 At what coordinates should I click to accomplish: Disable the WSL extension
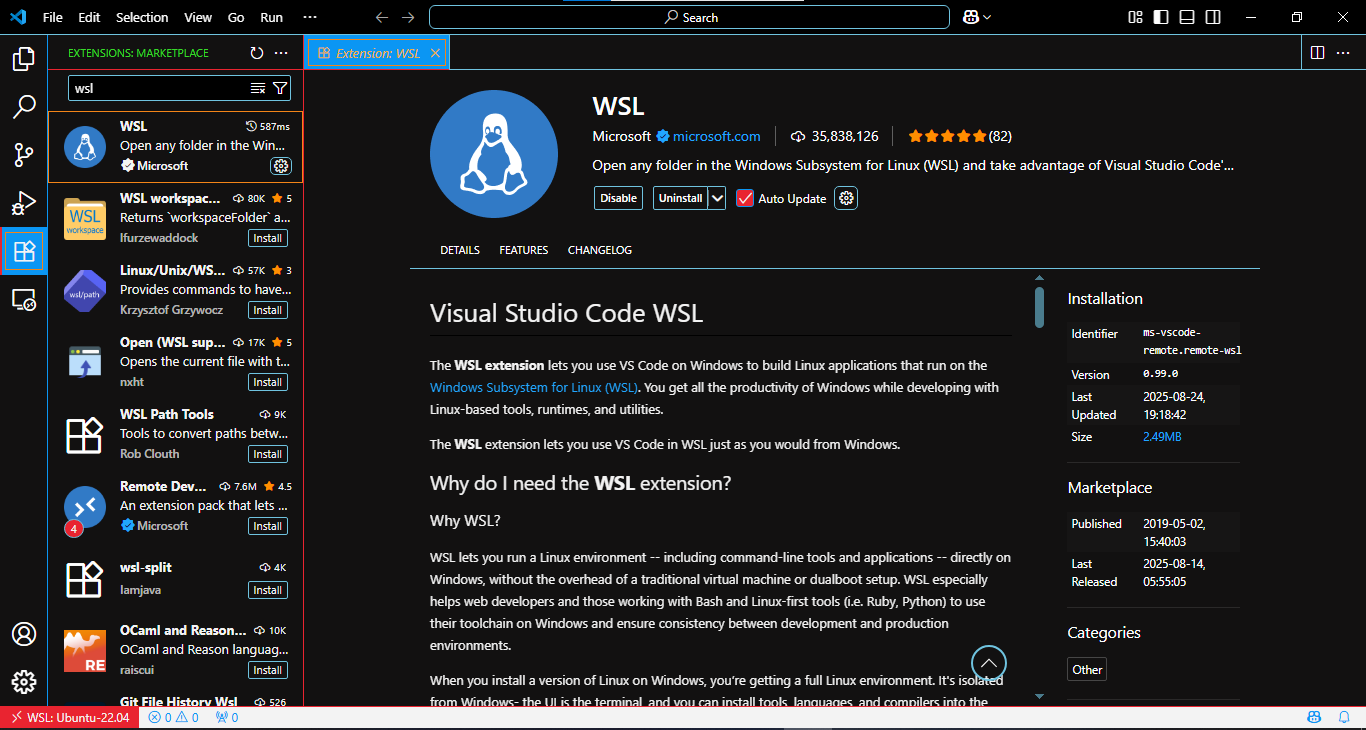click(x=618, y=198)
